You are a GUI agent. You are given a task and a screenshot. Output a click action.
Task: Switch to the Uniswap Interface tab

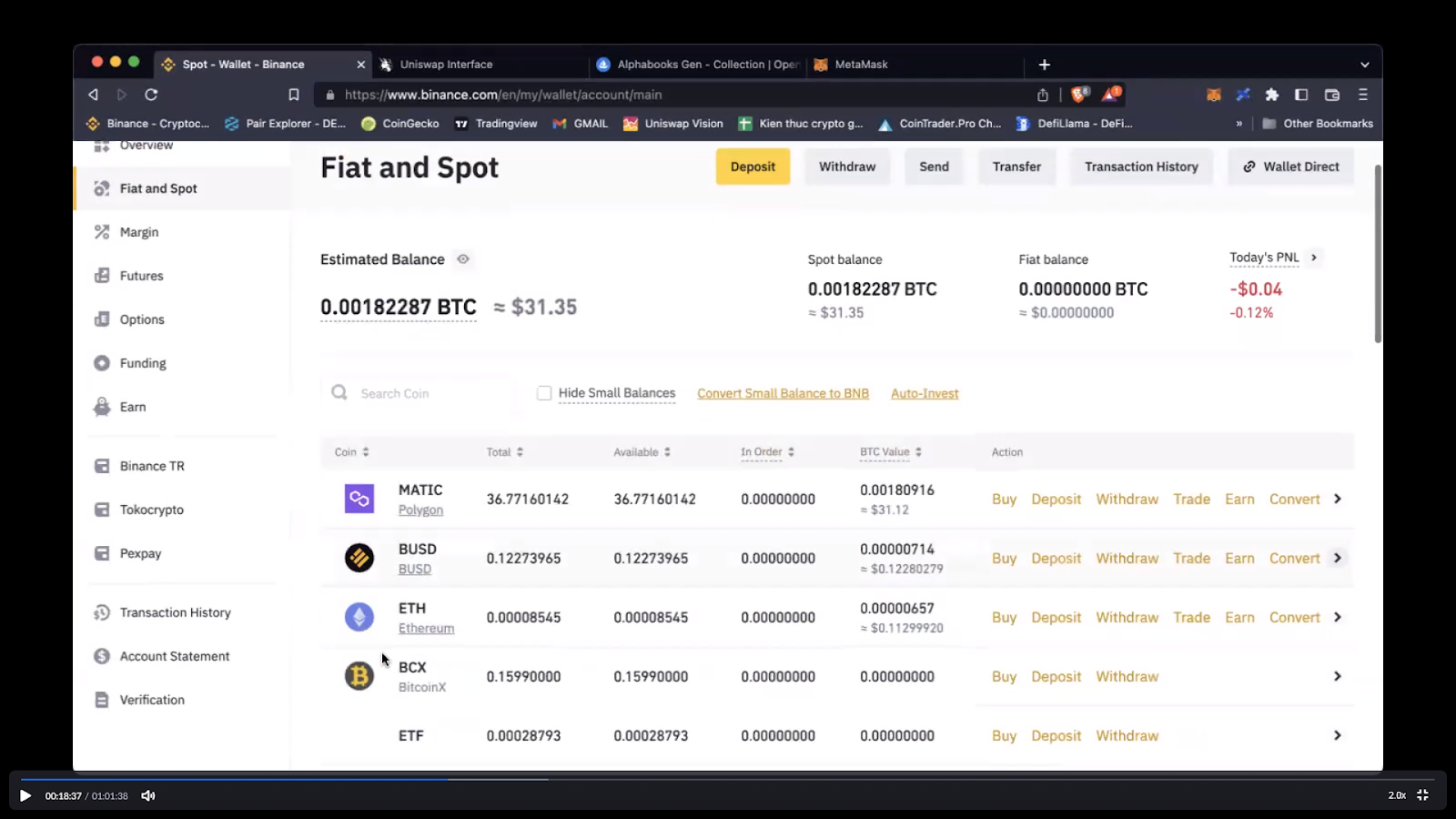(x=480, y=65)
